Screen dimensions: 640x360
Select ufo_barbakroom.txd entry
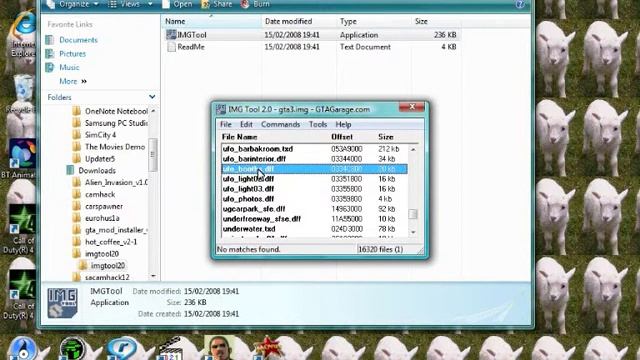314,149
